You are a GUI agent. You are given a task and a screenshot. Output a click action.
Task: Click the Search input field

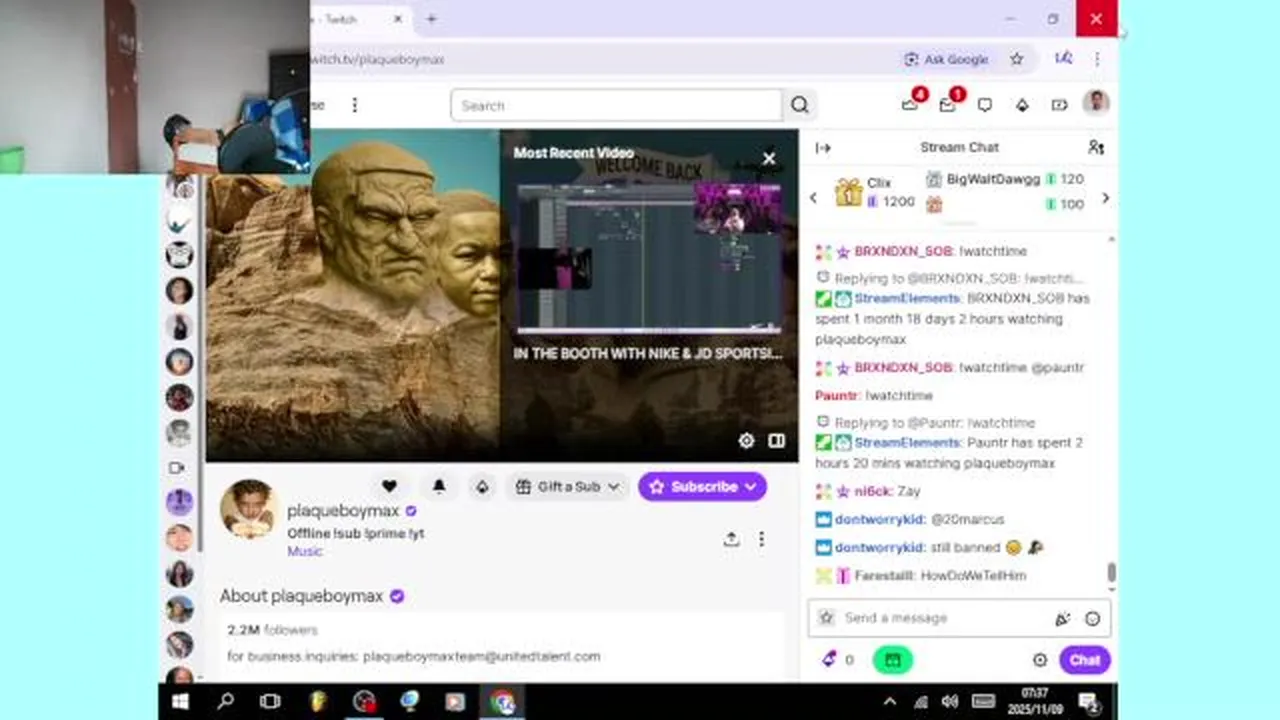(x=616, y=105)
